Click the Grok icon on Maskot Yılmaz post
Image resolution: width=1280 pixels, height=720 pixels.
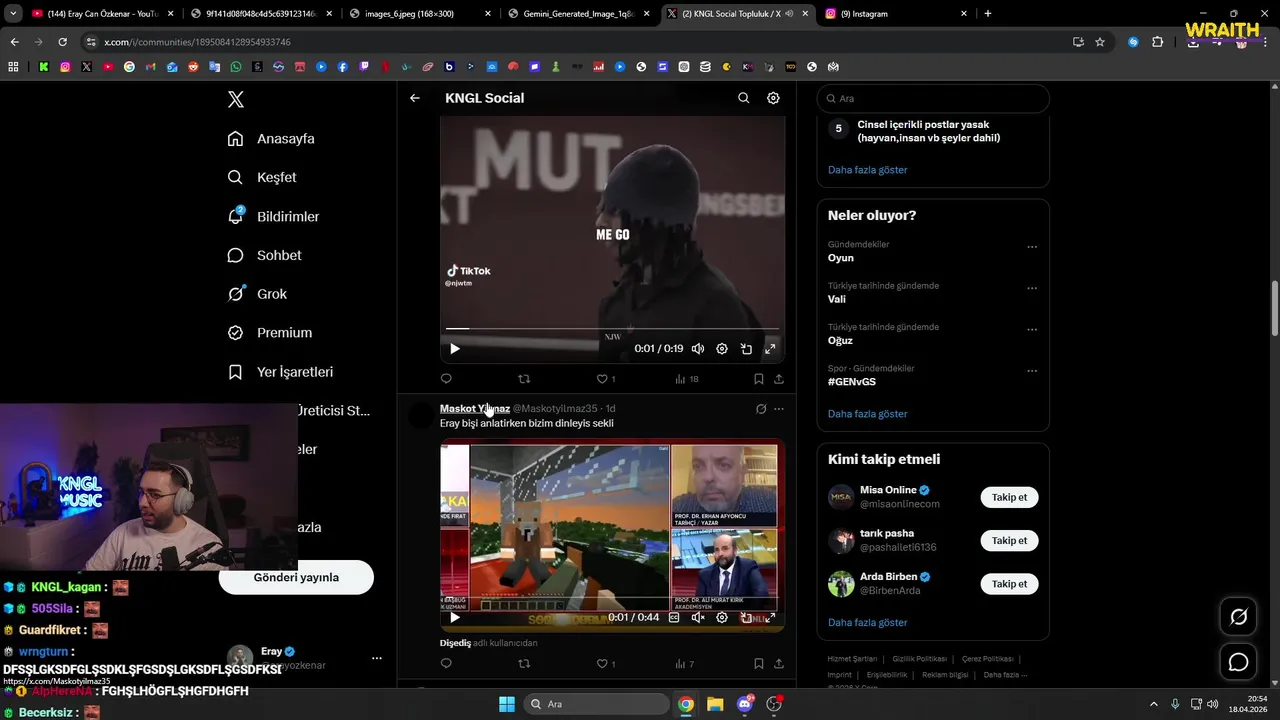[x=761, y=409]
